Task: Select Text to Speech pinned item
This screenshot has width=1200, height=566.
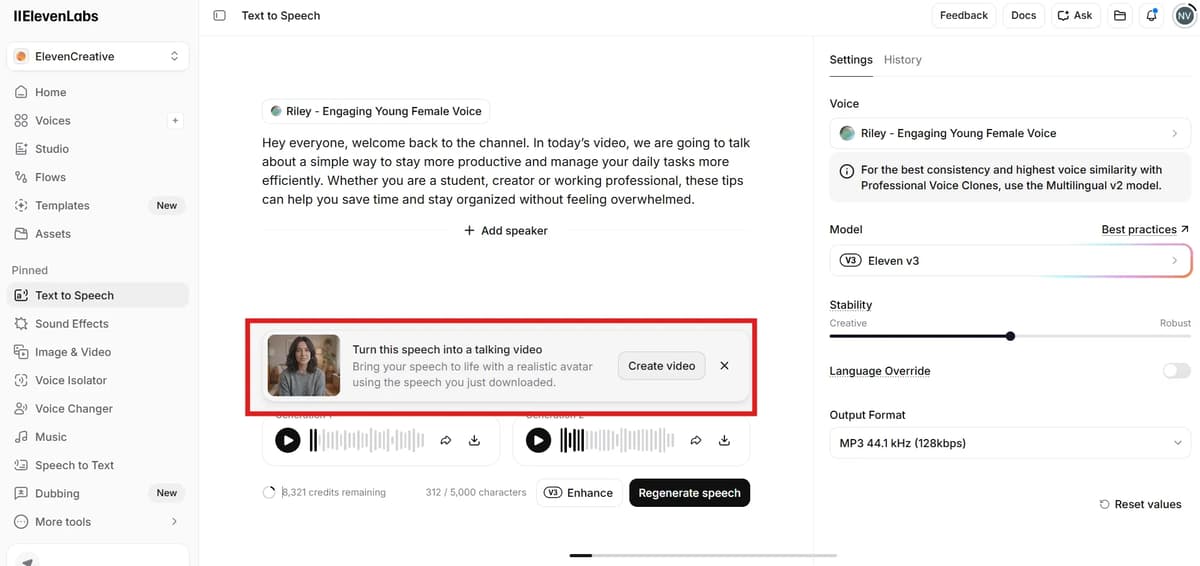Action: [97, 296]
